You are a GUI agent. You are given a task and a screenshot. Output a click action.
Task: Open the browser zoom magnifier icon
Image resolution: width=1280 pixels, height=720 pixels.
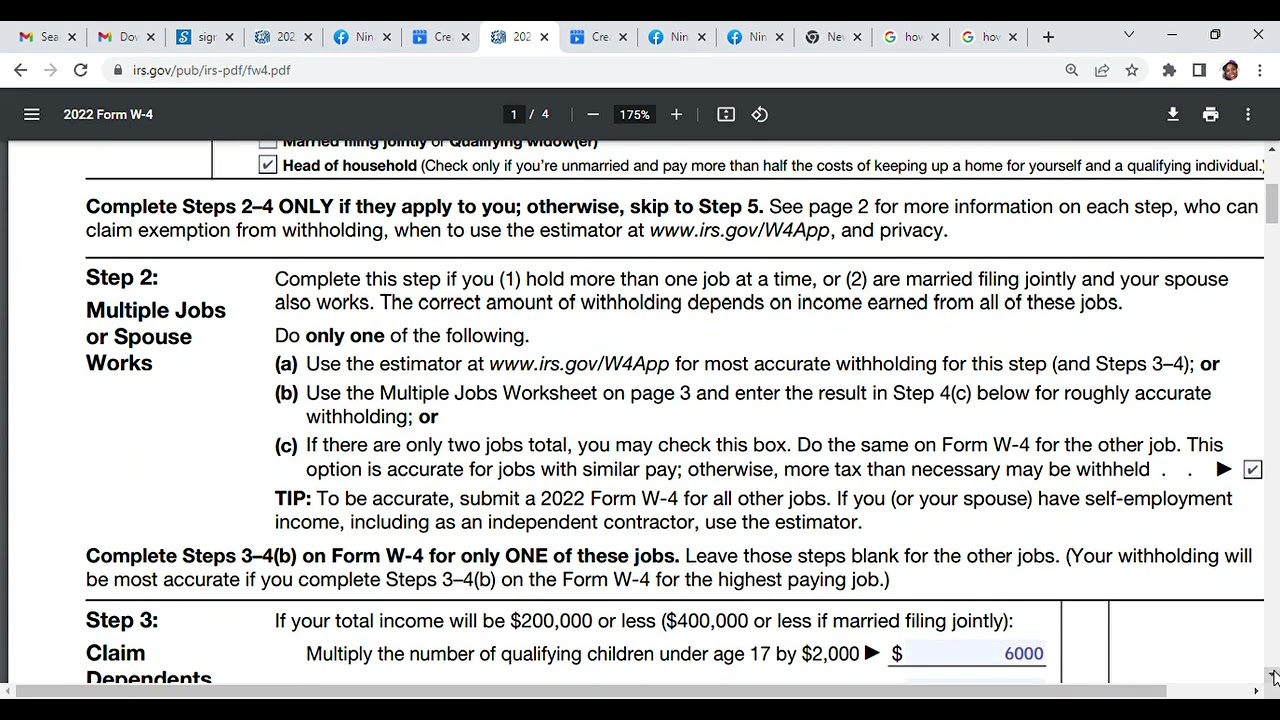pyautogui.click(x=1071, y=70)
